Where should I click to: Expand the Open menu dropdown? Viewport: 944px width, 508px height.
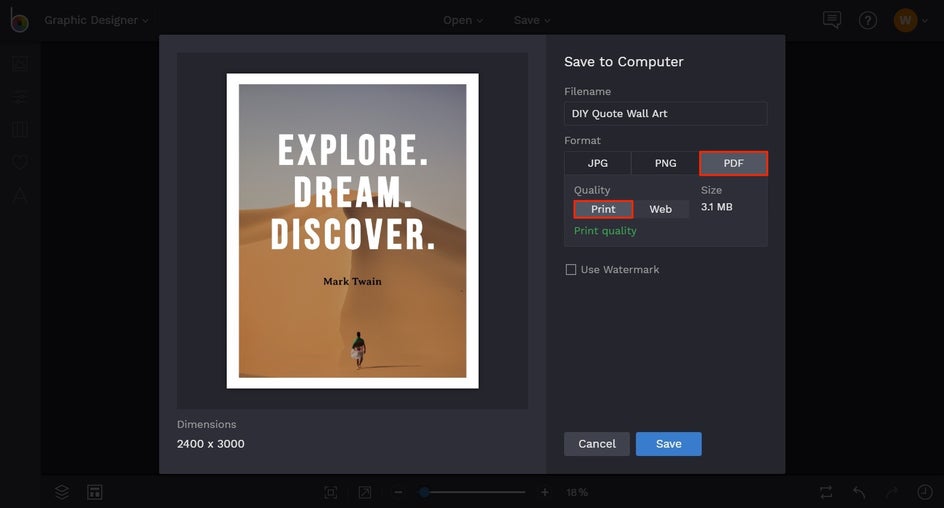(x=463, y=20)
